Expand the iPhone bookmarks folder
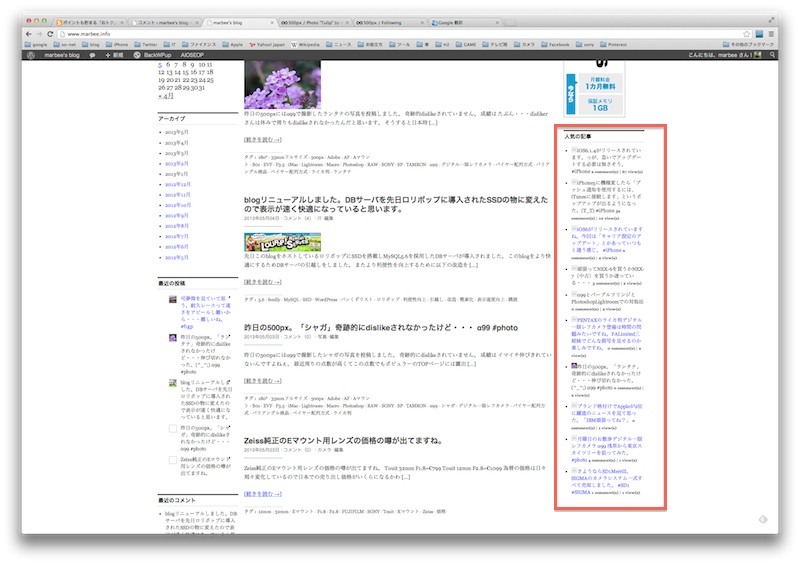The image size is (800, 564). [x=117, y=44]
